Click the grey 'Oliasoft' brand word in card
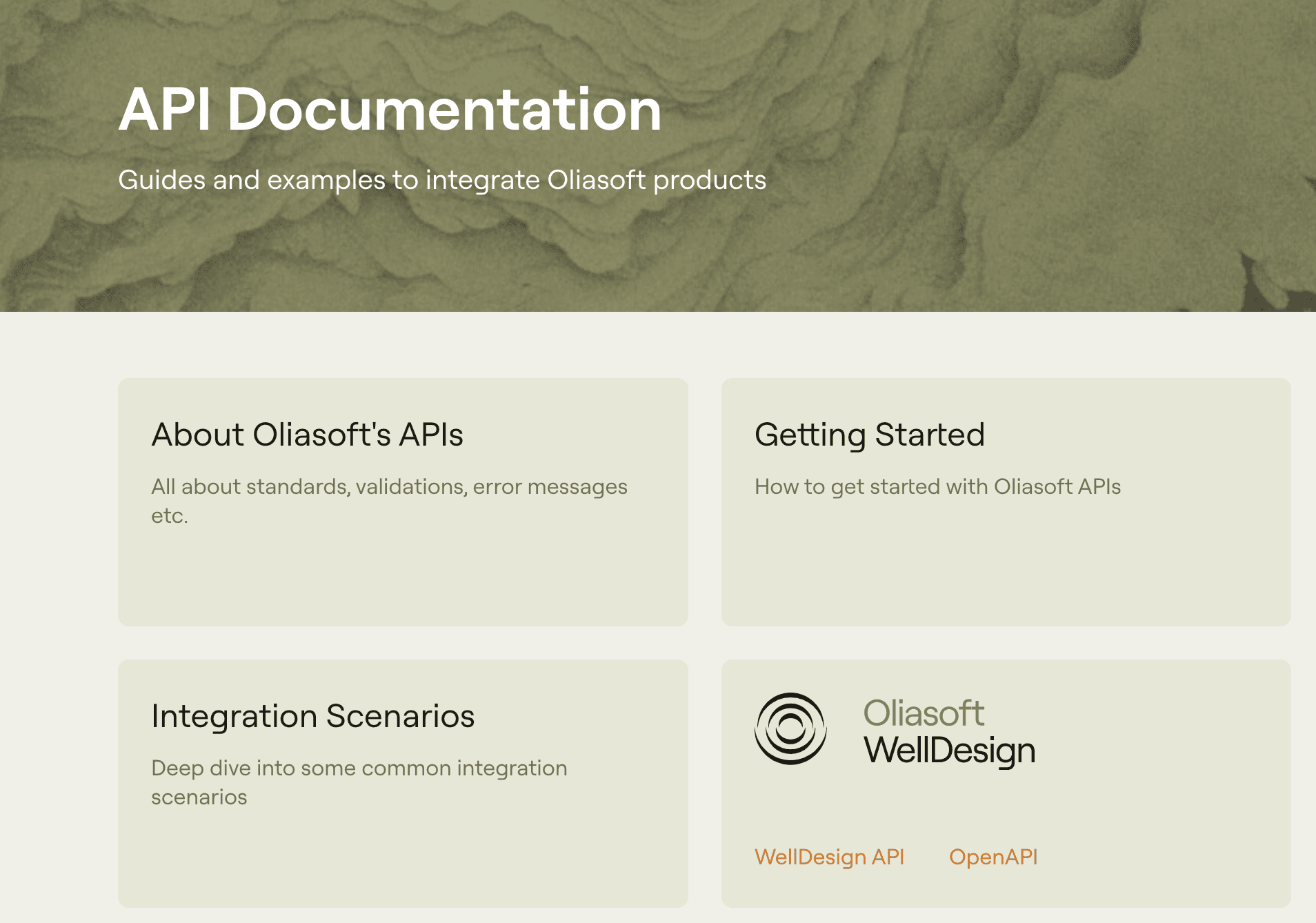The image size is (1316, 923). 923,713
